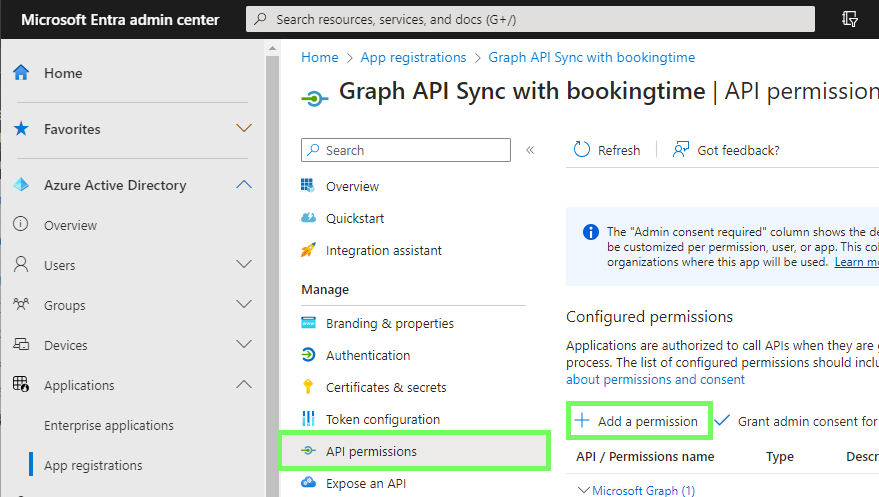The image size is (879, 497).
Task: Collapse the Azure Active Directory section chevron
Action: coord(244,184)
